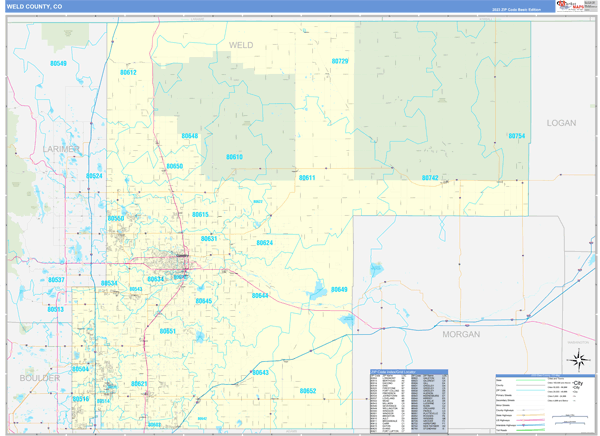600x436 pixels.
Task: Click the MORGAN county name label
Action: [461, 334]
